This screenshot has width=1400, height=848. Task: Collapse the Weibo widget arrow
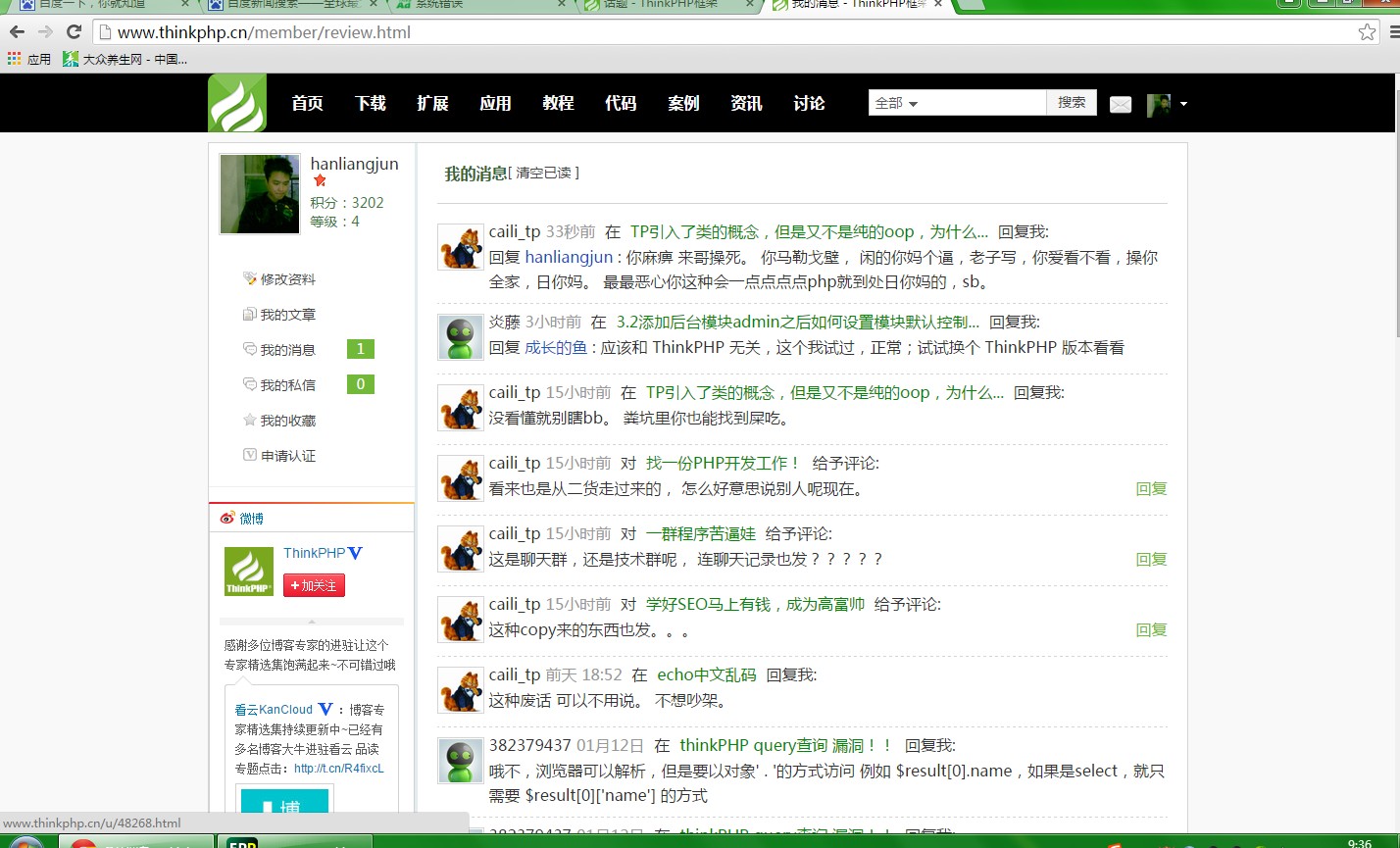(x=312, y=622)
